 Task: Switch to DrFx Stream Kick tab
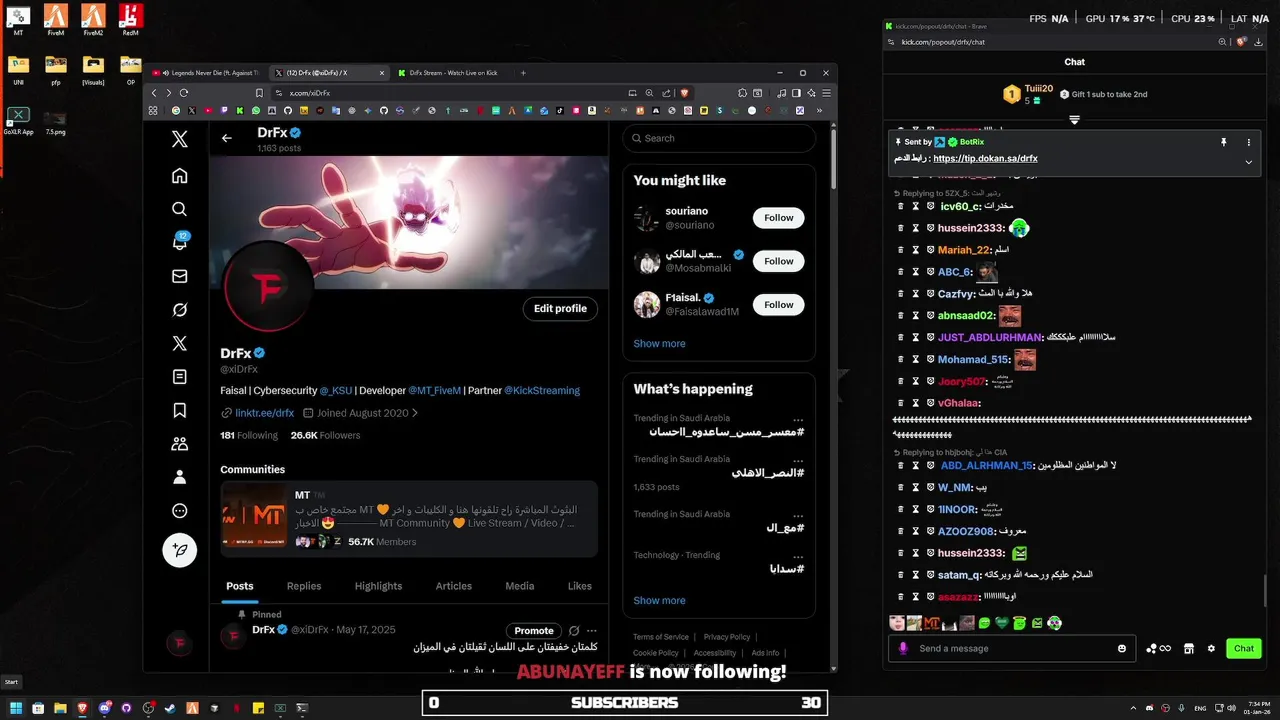[451, 73]
